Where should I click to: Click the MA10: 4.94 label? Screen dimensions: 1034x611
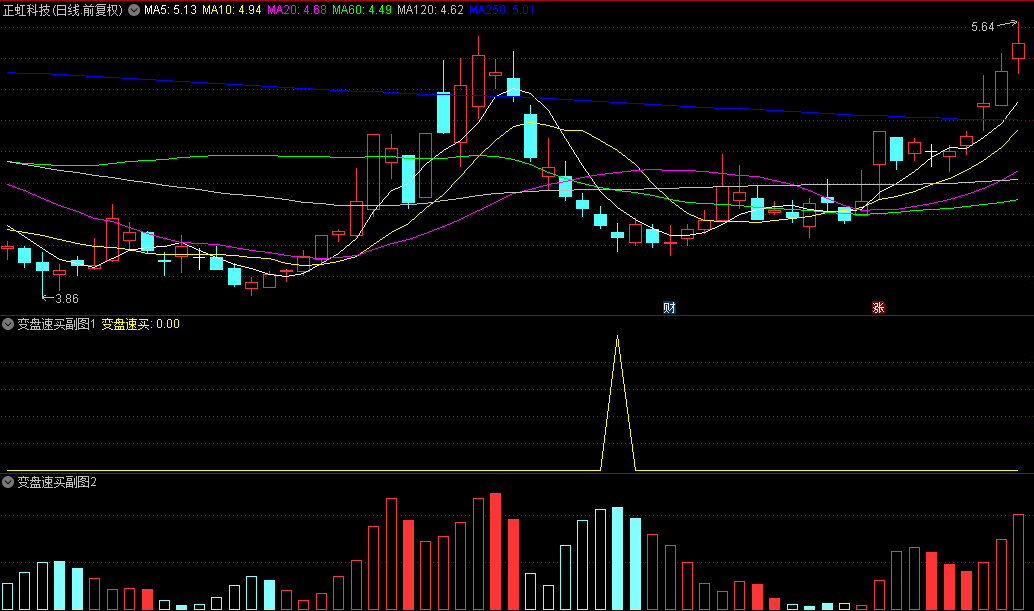click(231, 10)
